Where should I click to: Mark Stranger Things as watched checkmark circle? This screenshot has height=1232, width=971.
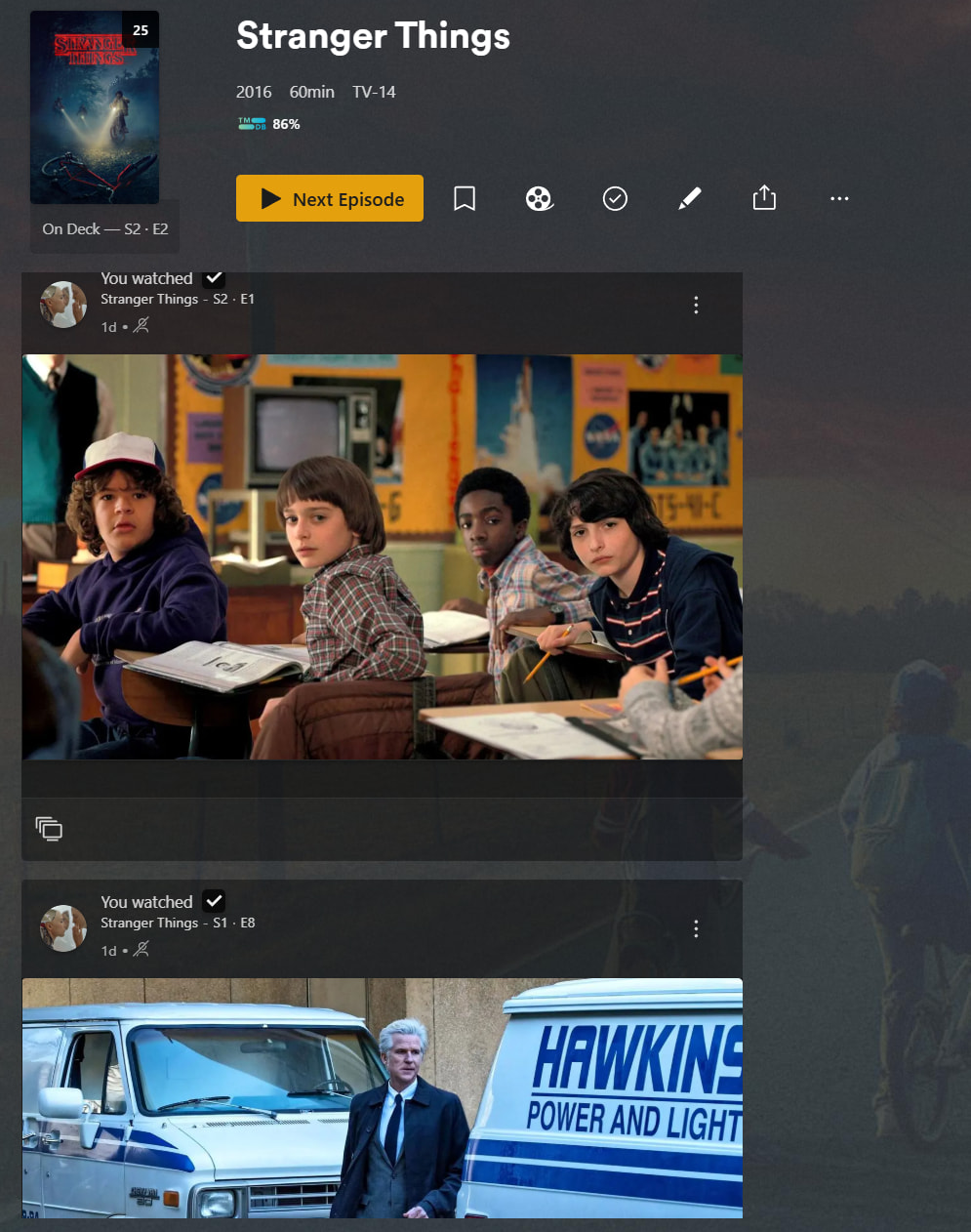615,199
